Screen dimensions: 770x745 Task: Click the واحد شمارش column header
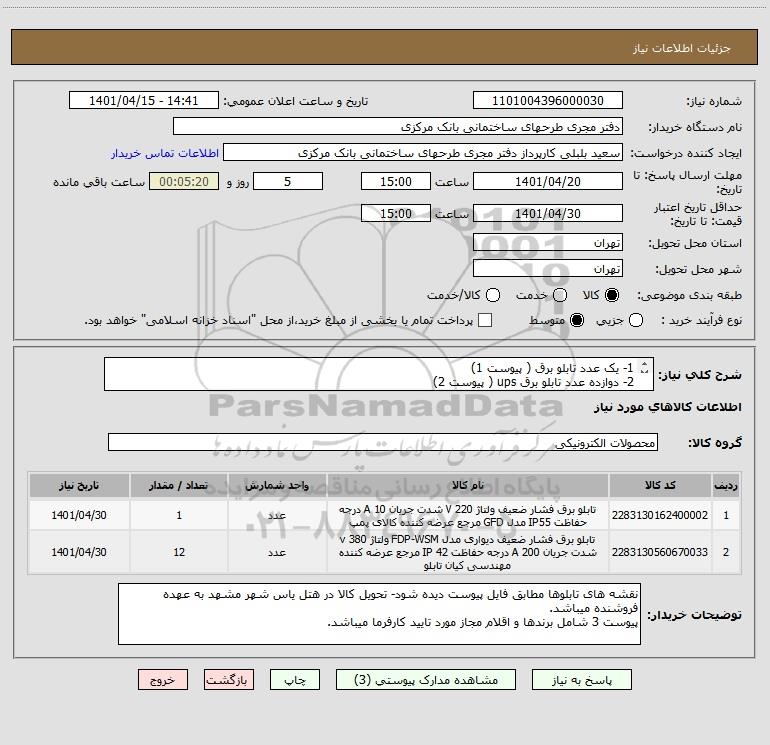click(277, 485)
